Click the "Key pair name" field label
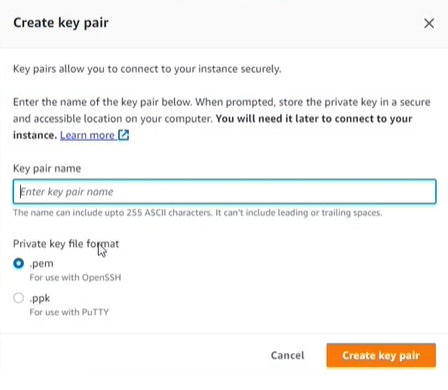This screenshot has height=390, width=448. coord(47,168)
